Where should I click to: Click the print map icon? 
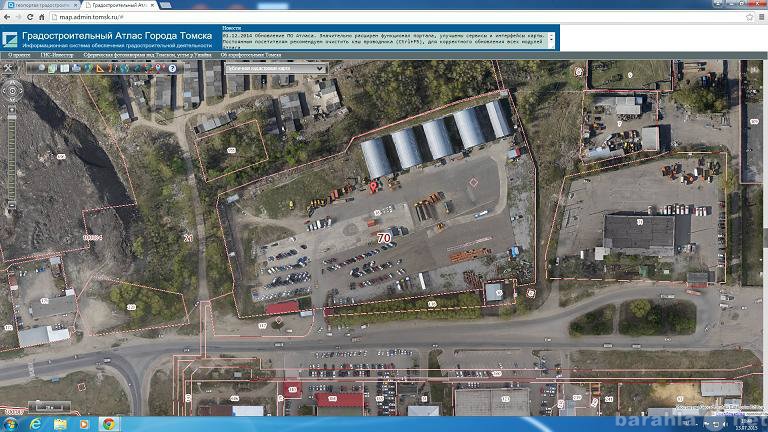pos(76,68)
